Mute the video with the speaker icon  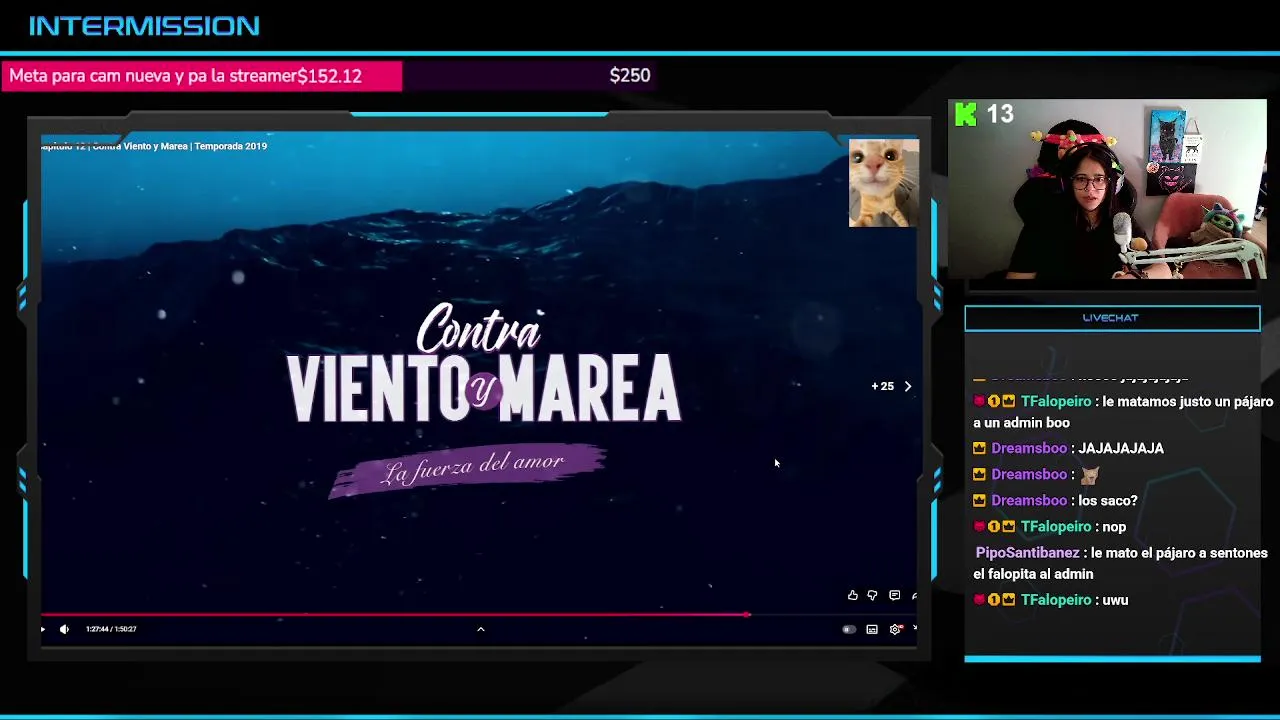(64, 629)
